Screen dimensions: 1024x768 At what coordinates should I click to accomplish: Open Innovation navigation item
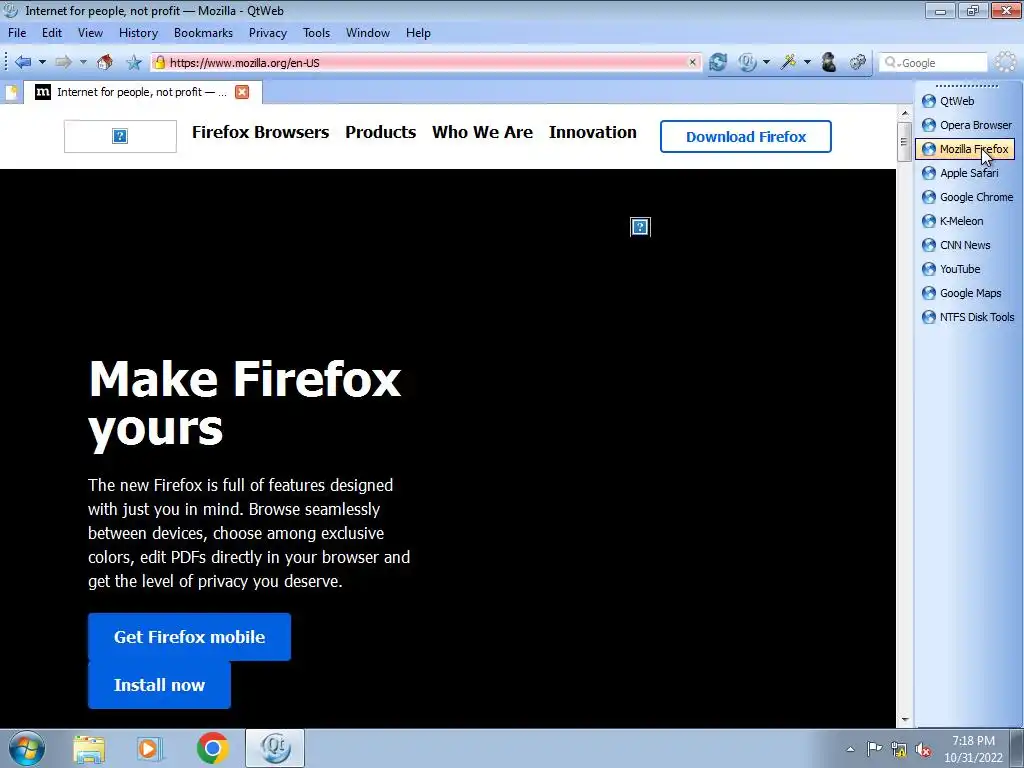point(592,132)
